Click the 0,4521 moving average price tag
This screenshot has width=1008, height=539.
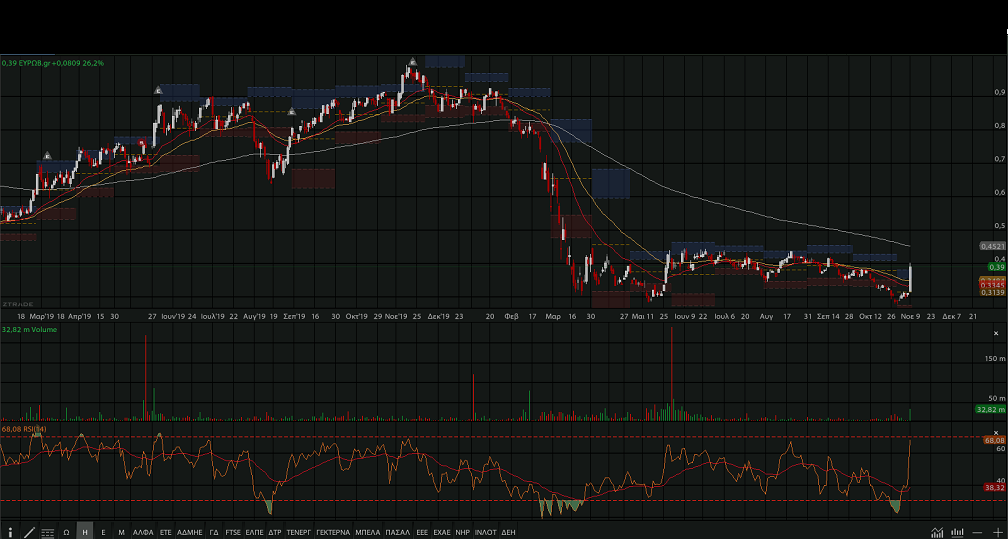click(992, 245)
